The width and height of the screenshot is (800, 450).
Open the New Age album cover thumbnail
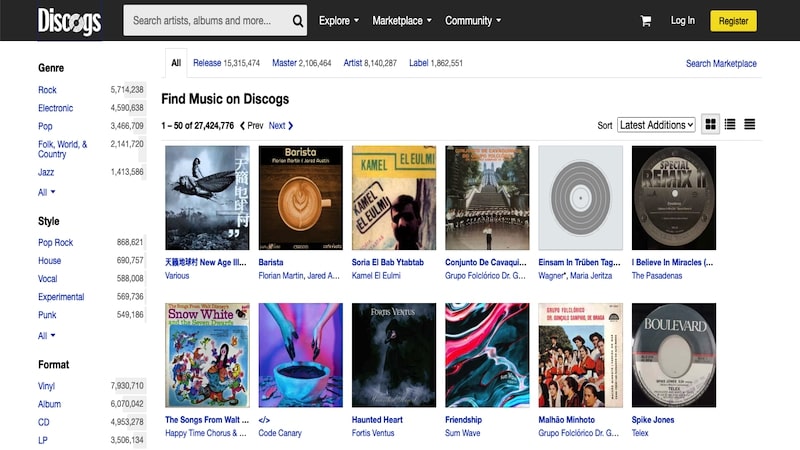(x=207, y=198)
